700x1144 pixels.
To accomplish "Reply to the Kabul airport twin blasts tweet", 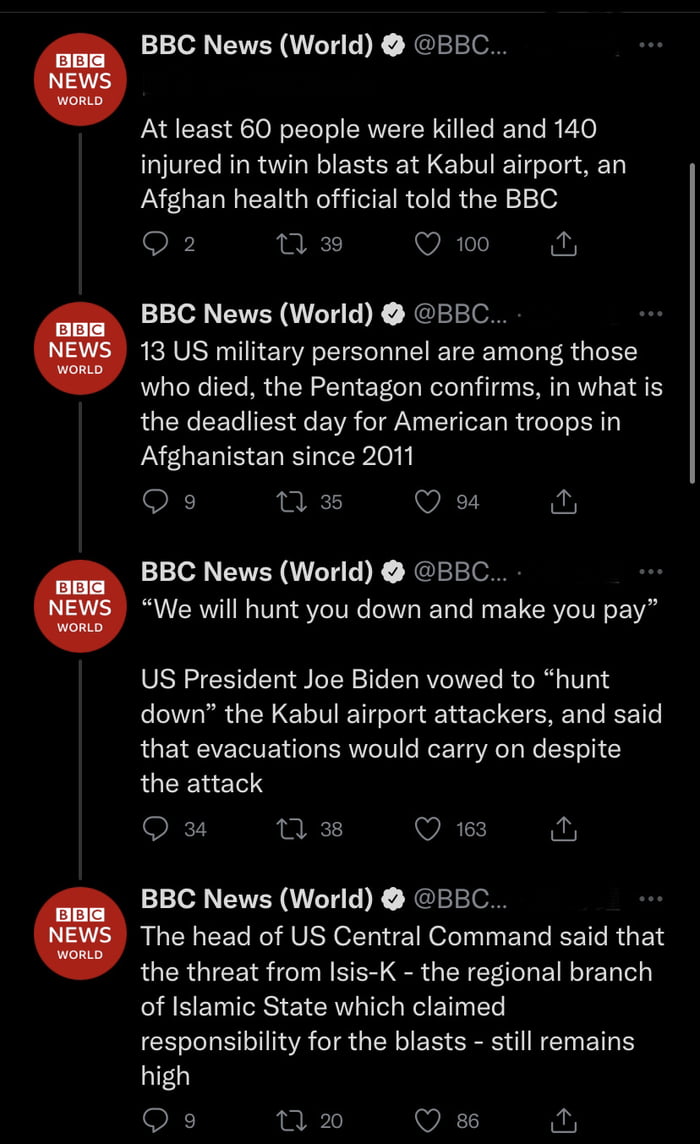I will (x=155, y=244).
